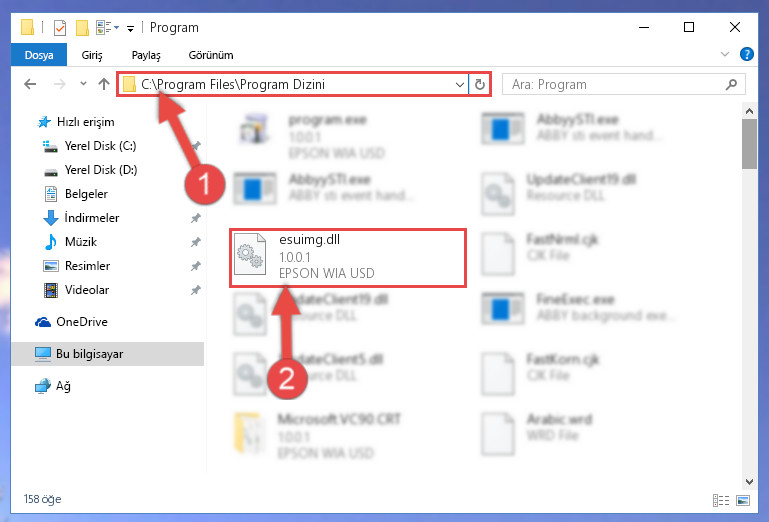The image size is (769, 522).
Task: Click the search magnifier icon
Action: (731, 84)
